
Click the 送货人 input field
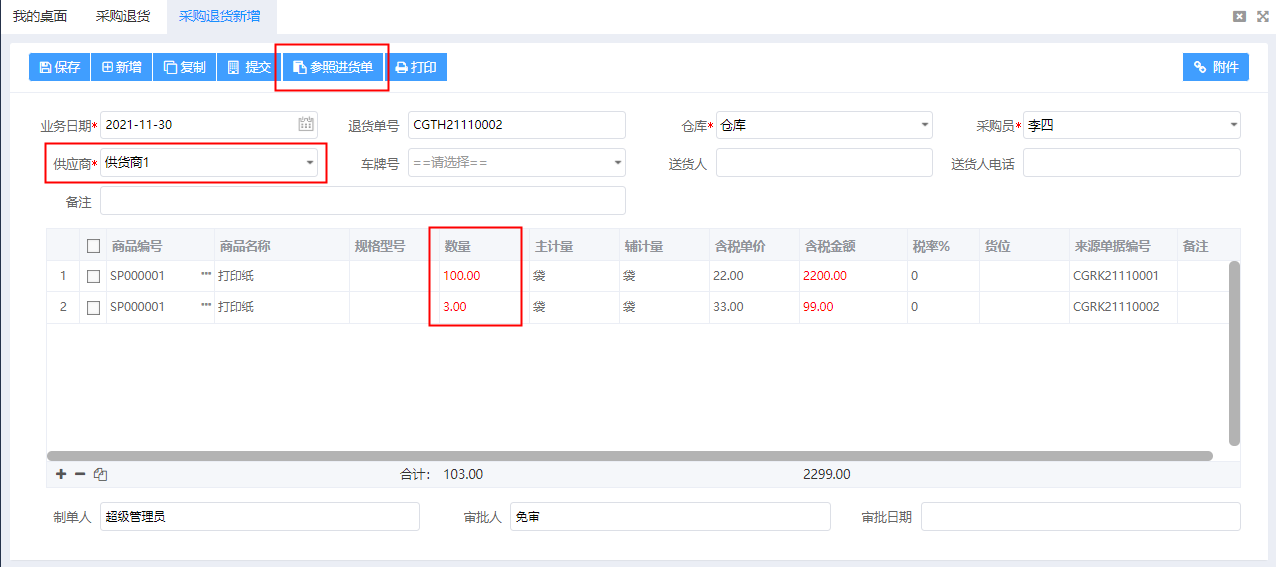[x=824, y=162]
